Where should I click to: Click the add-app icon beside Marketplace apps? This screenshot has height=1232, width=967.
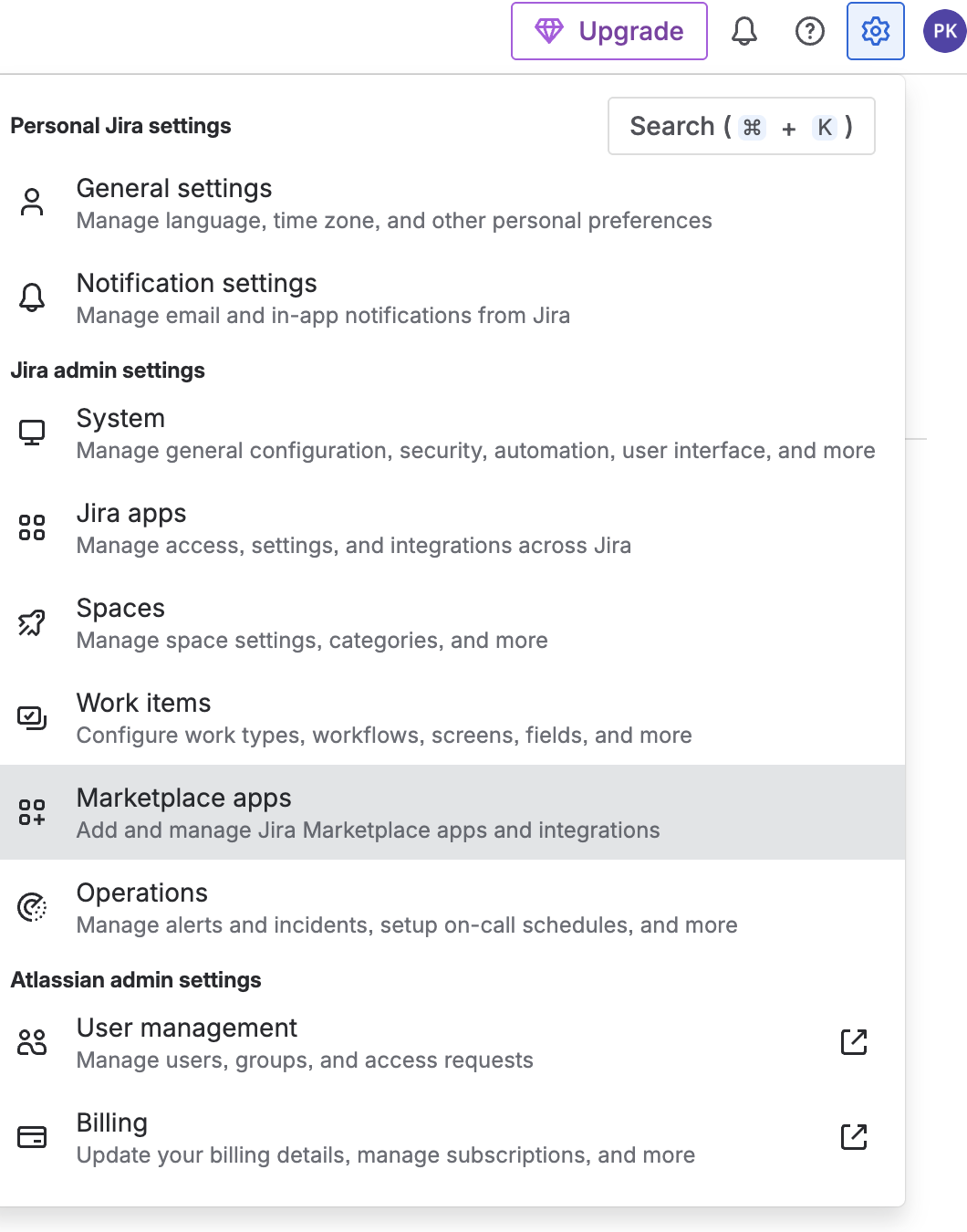(x=32, y=812)
